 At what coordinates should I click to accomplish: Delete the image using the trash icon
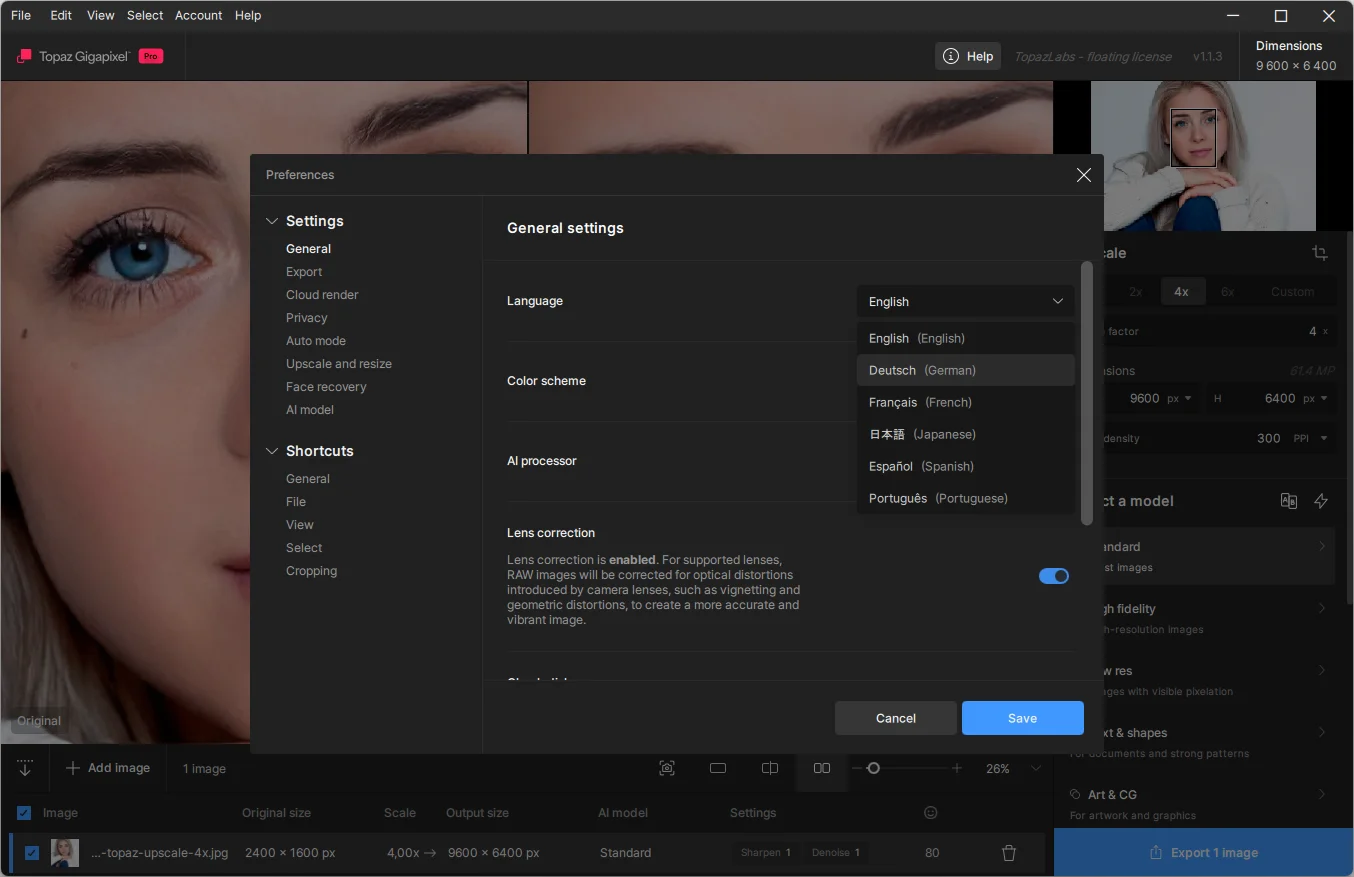[x=1008, y=853]
